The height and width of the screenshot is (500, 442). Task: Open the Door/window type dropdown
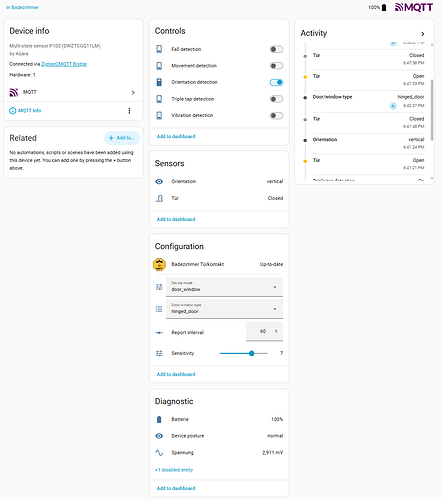point(224,309)
